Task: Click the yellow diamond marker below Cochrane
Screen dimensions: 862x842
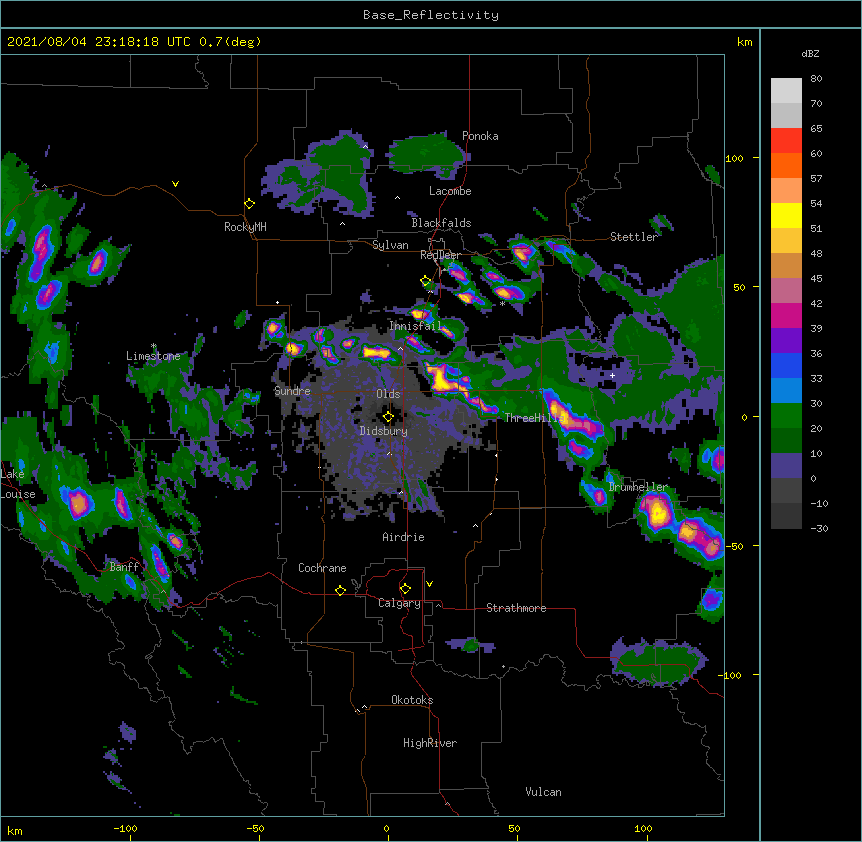Action: (340, 590)
